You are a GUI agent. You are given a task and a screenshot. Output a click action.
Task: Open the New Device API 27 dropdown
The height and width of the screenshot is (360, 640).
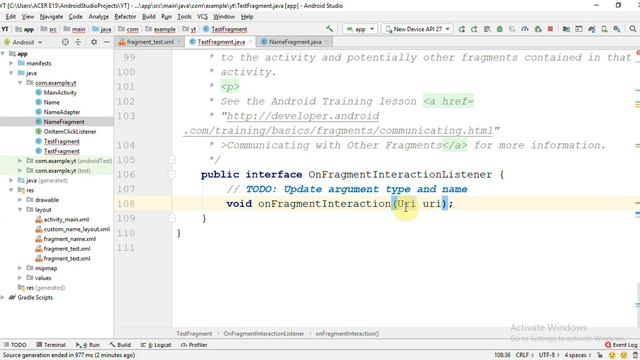(x=417, y=29)
